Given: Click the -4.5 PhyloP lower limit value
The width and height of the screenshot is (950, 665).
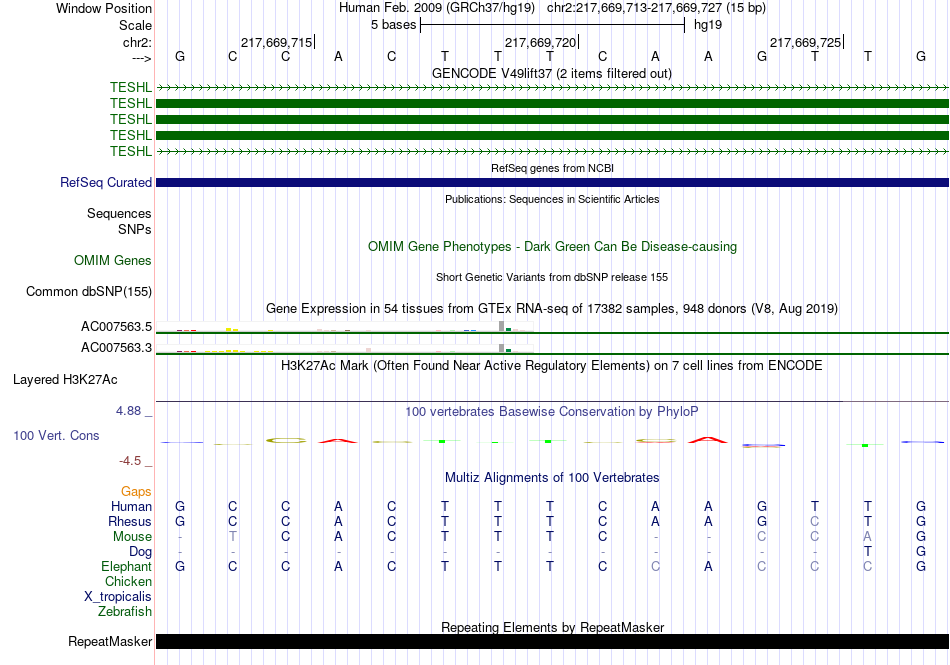Looking at the screenshot, I should pos(130,461).
